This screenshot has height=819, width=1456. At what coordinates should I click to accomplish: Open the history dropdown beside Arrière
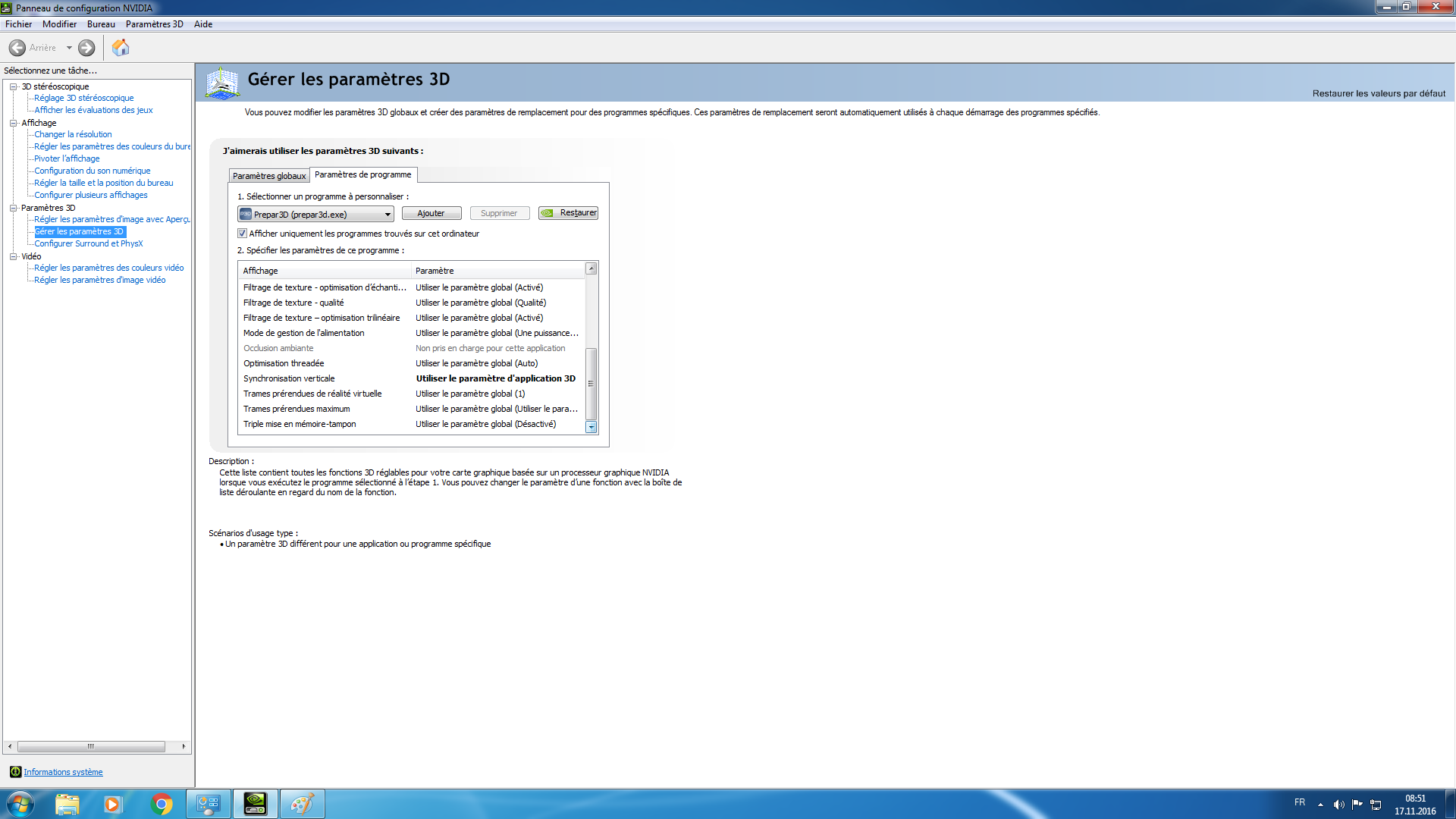click(x=69, y=48)
